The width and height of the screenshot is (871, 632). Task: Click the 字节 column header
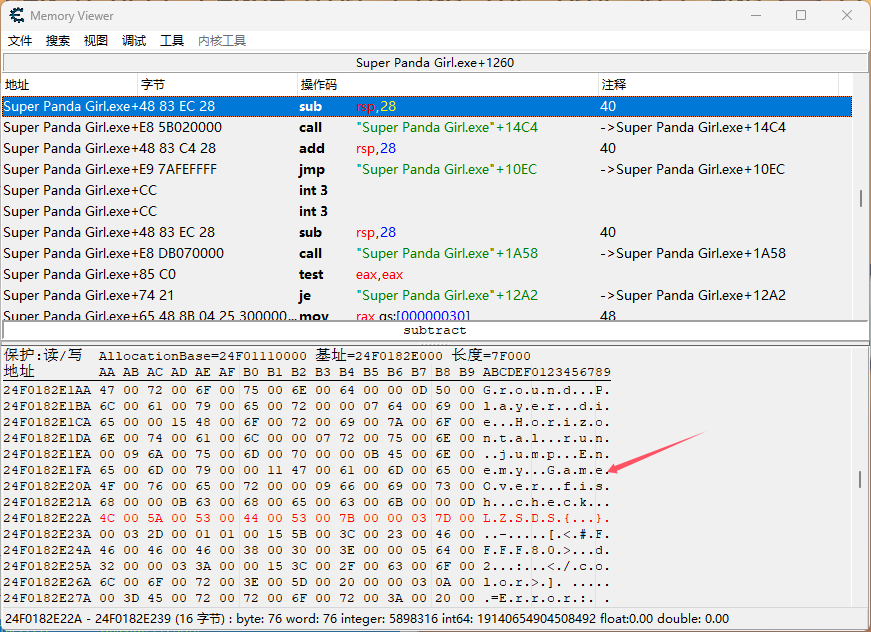[x=217, y=84]
